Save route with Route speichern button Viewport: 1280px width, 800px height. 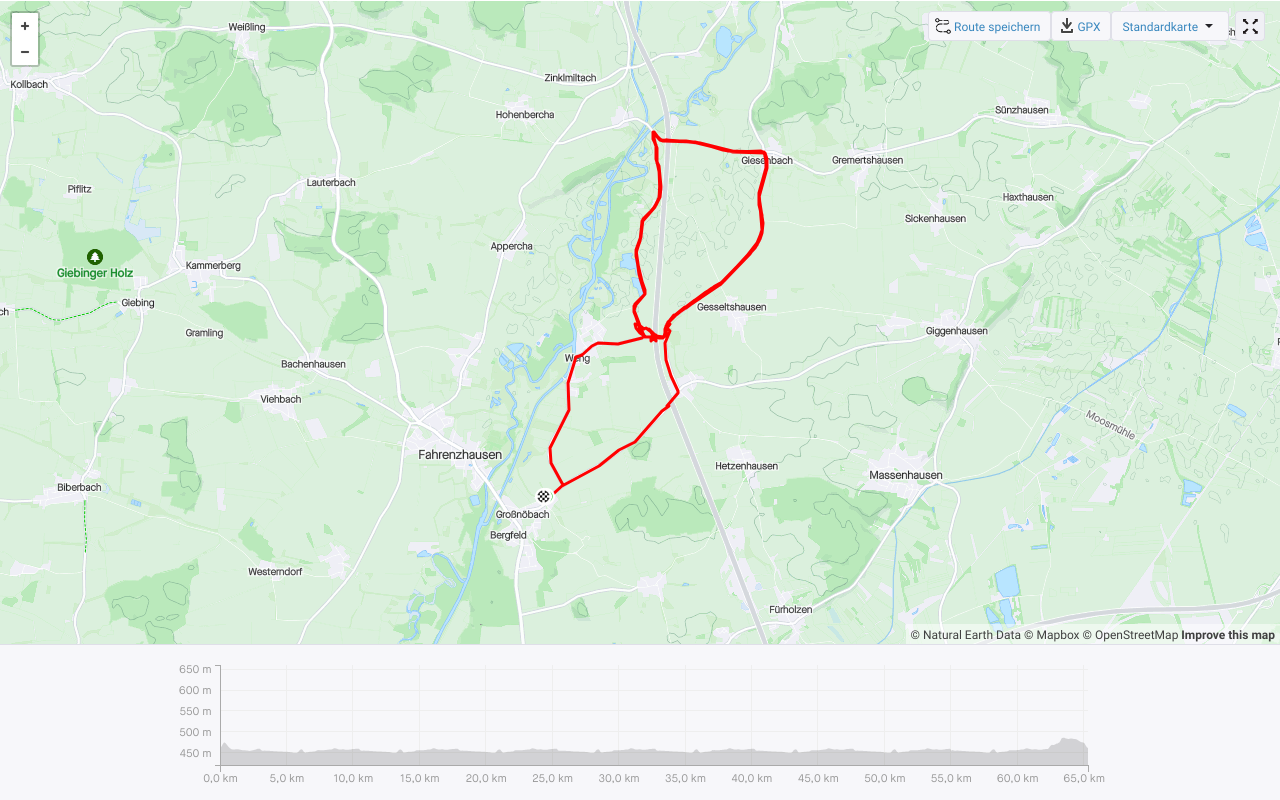point(989,27)
